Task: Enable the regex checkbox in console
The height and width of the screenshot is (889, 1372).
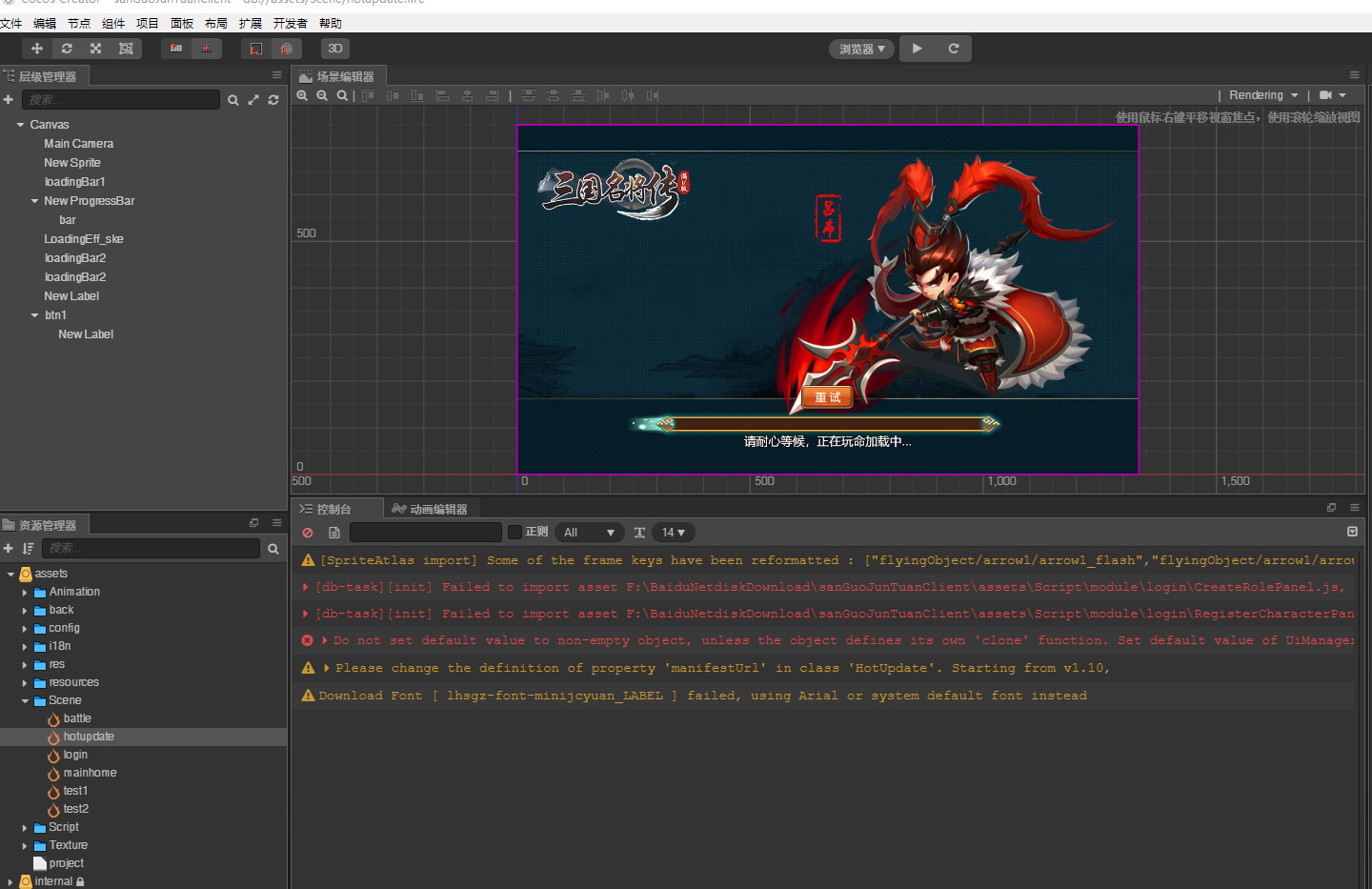Action: [514, 533]
